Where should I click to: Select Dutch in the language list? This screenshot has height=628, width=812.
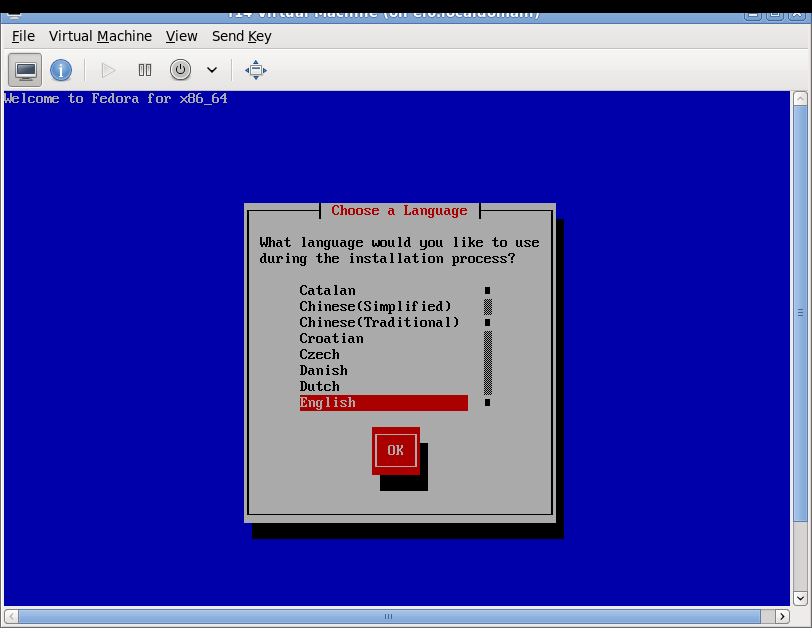(x=384, y=387)
